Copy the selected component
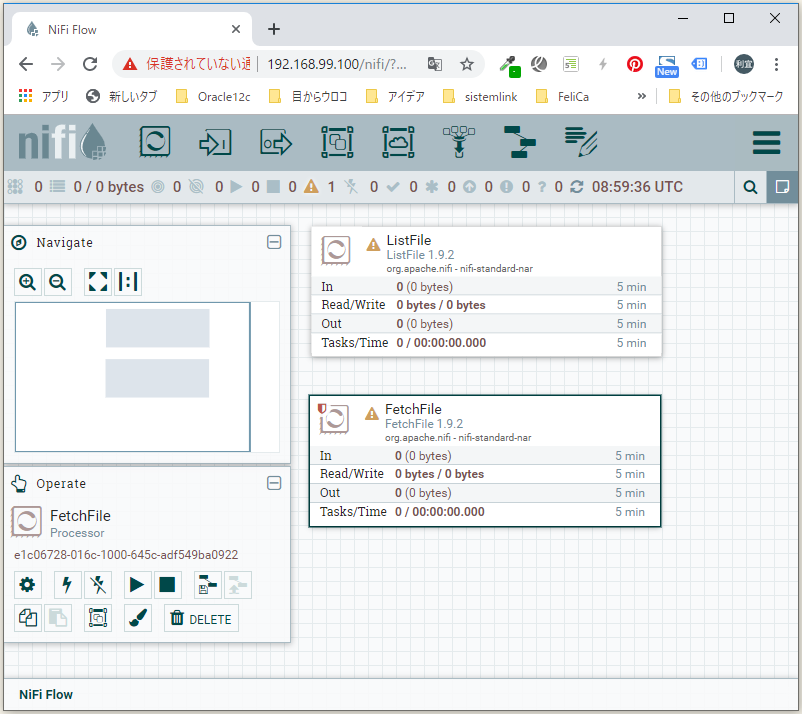 pos(27,618)
